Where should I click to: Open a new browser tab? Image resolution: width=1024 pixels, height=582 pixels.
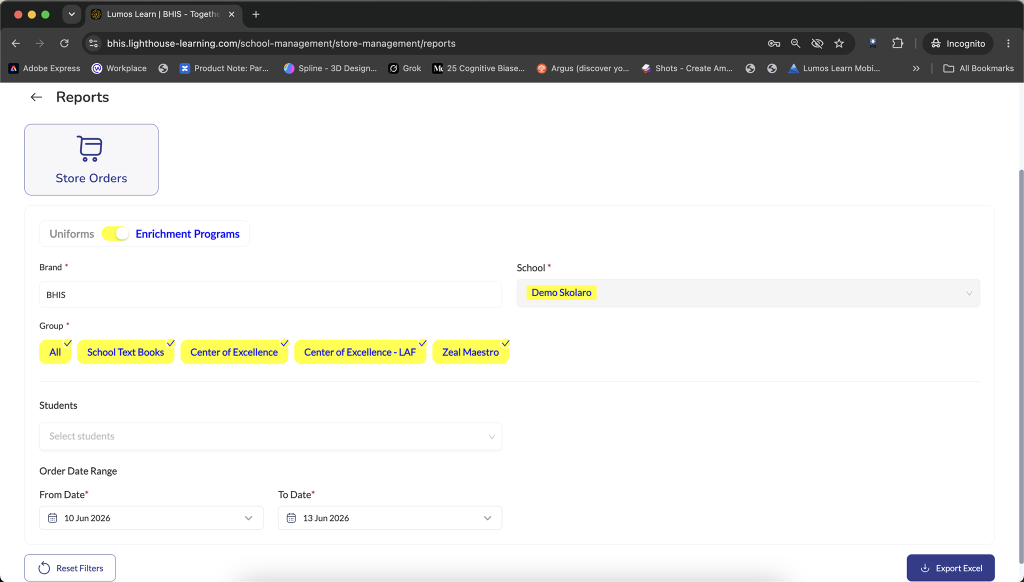256,14
